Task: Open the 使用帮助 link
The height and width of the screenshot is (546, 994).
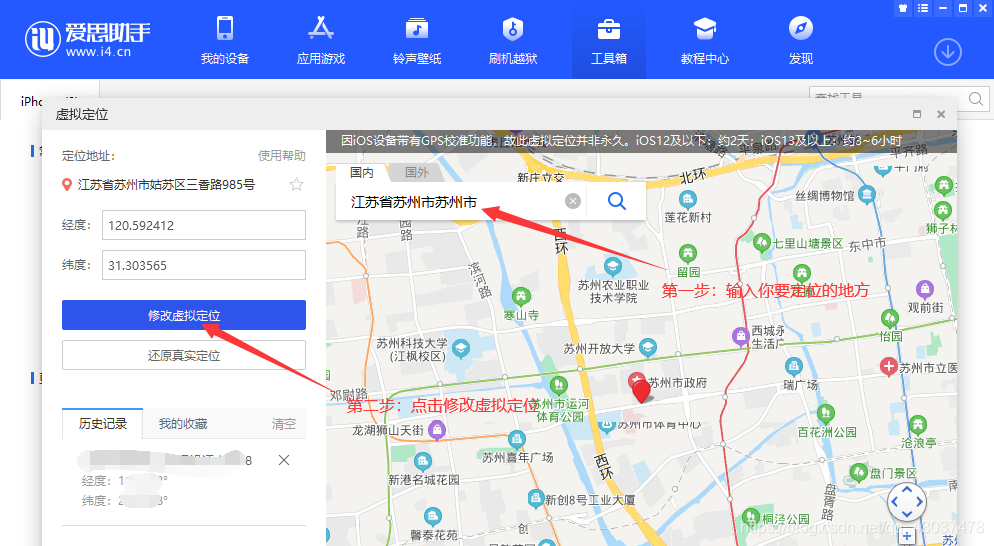Action: (281, 155)
